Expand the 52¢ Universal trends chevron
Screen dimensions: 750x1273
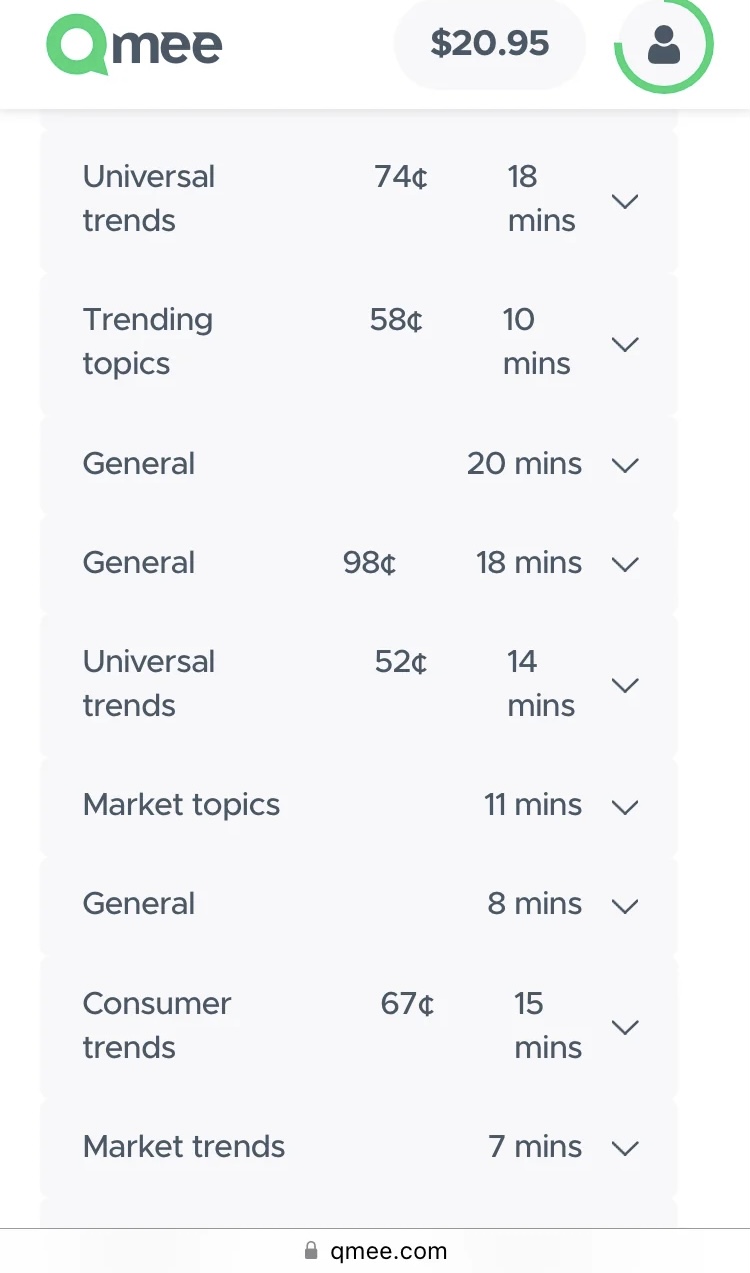coord(625,685)
